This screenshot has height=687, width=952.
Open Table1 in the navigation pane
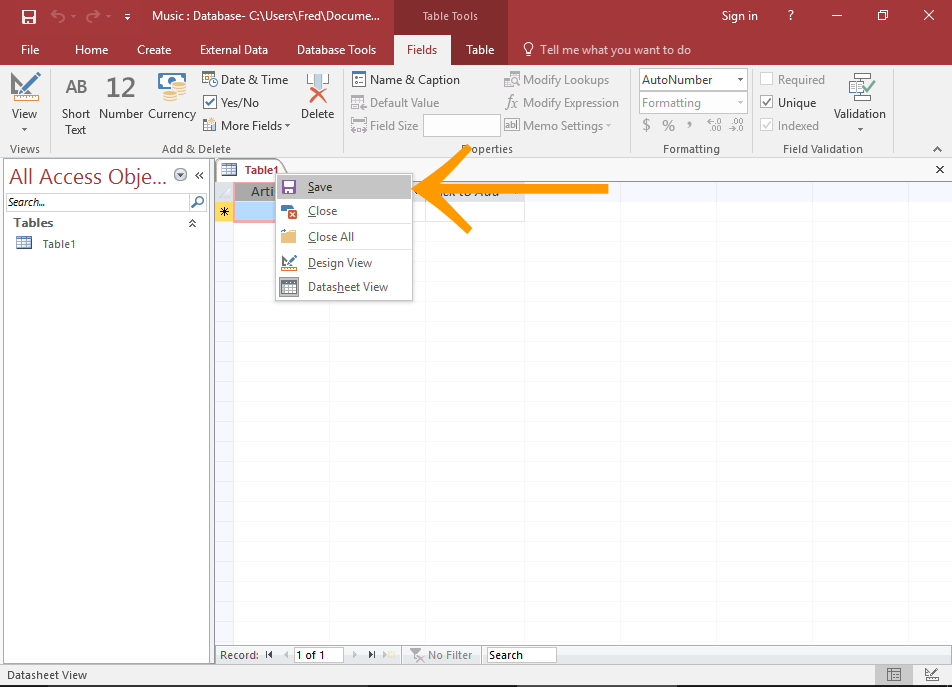(x=58, y=244)
